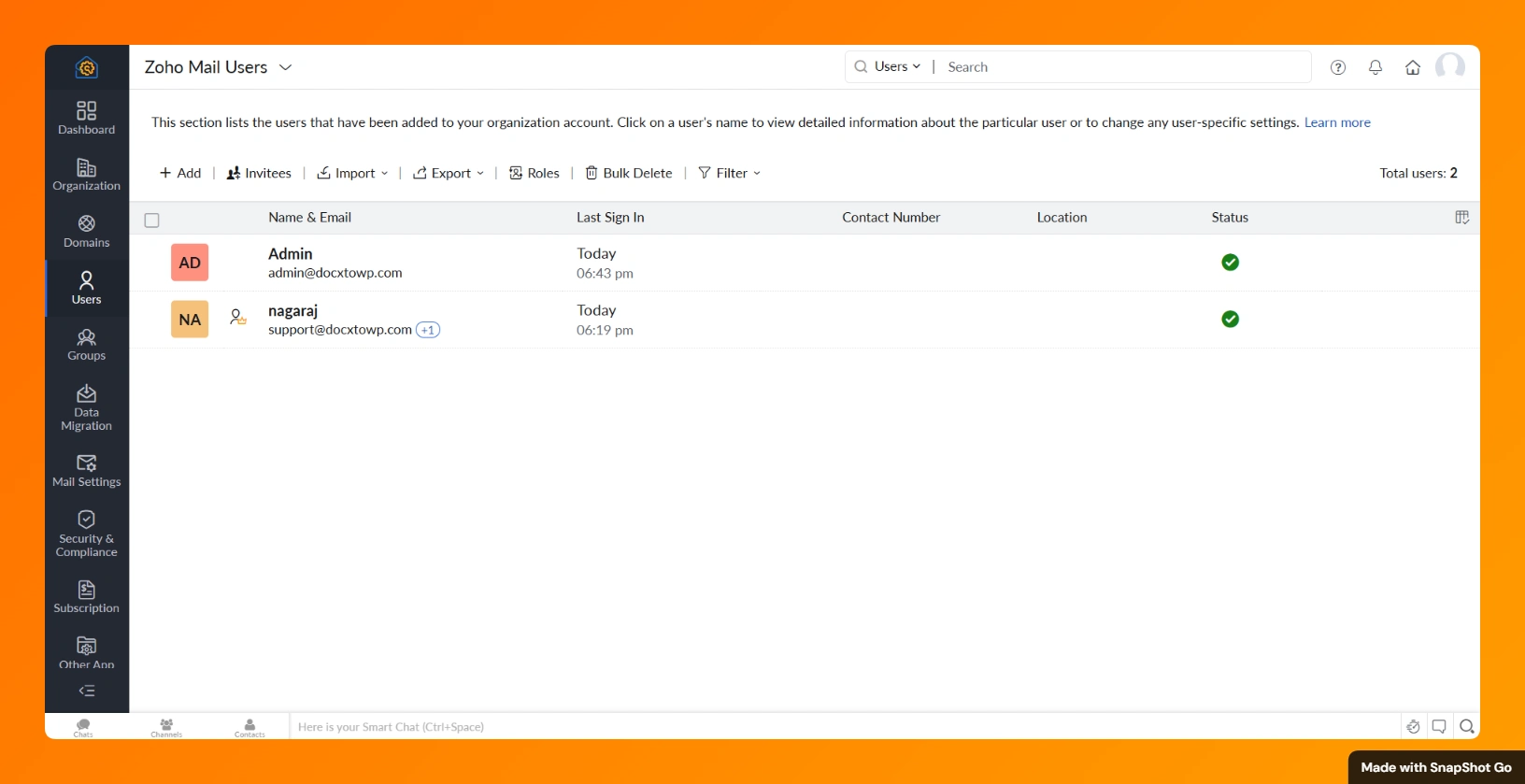Open the column customization icon
Image resolution: width=1525 pixels, height=784 pixels.
tap(1462, 218)
